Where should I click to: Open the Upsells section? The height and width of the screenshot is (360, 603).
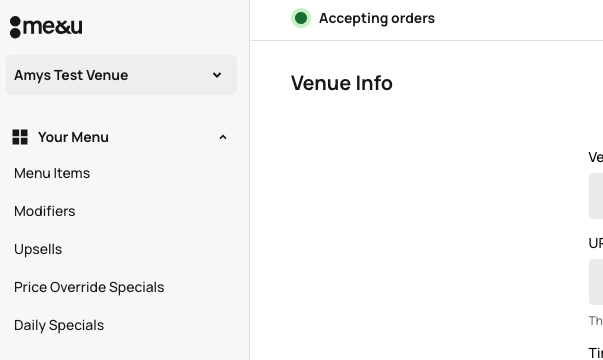pos(38,249)
